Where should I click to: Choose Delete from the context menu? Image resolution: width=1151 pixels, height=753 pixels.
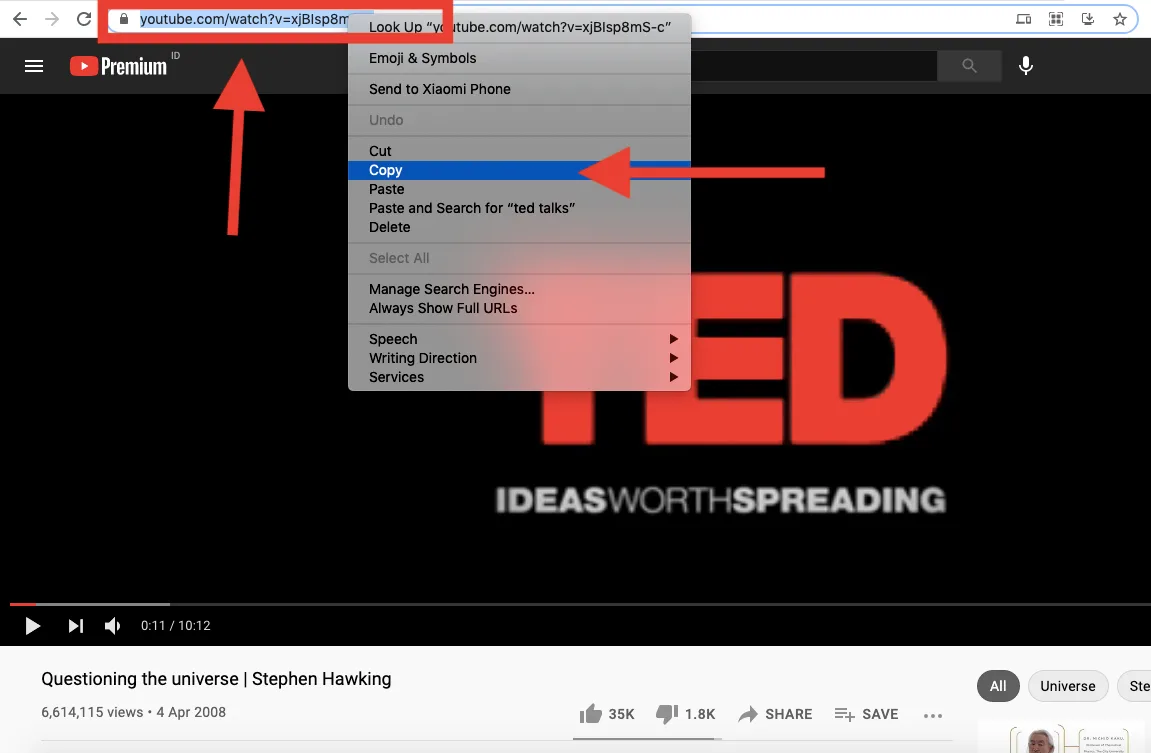point(519,228)
